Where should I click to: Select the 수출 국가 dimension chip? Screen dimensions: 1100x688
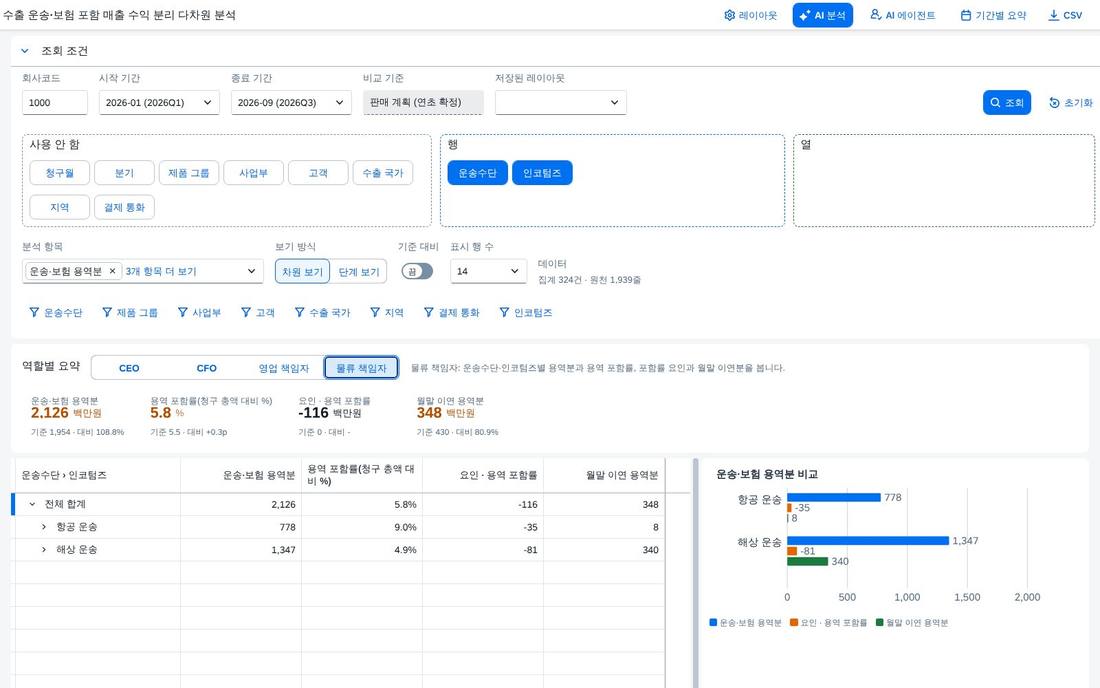pos(382,173)
